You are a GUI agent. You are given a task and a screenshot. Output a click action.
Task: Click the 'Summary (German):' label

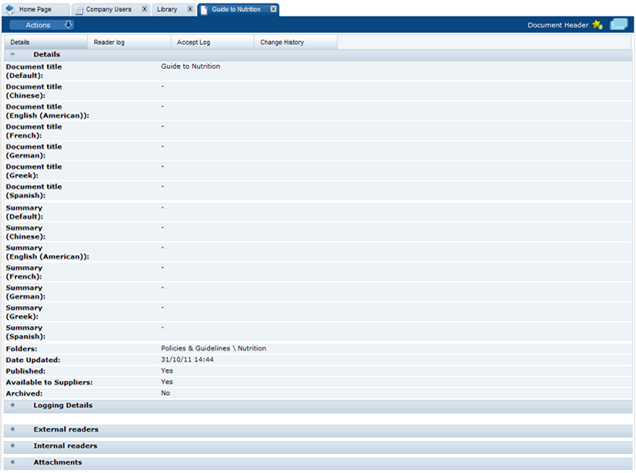pos(25,292)
